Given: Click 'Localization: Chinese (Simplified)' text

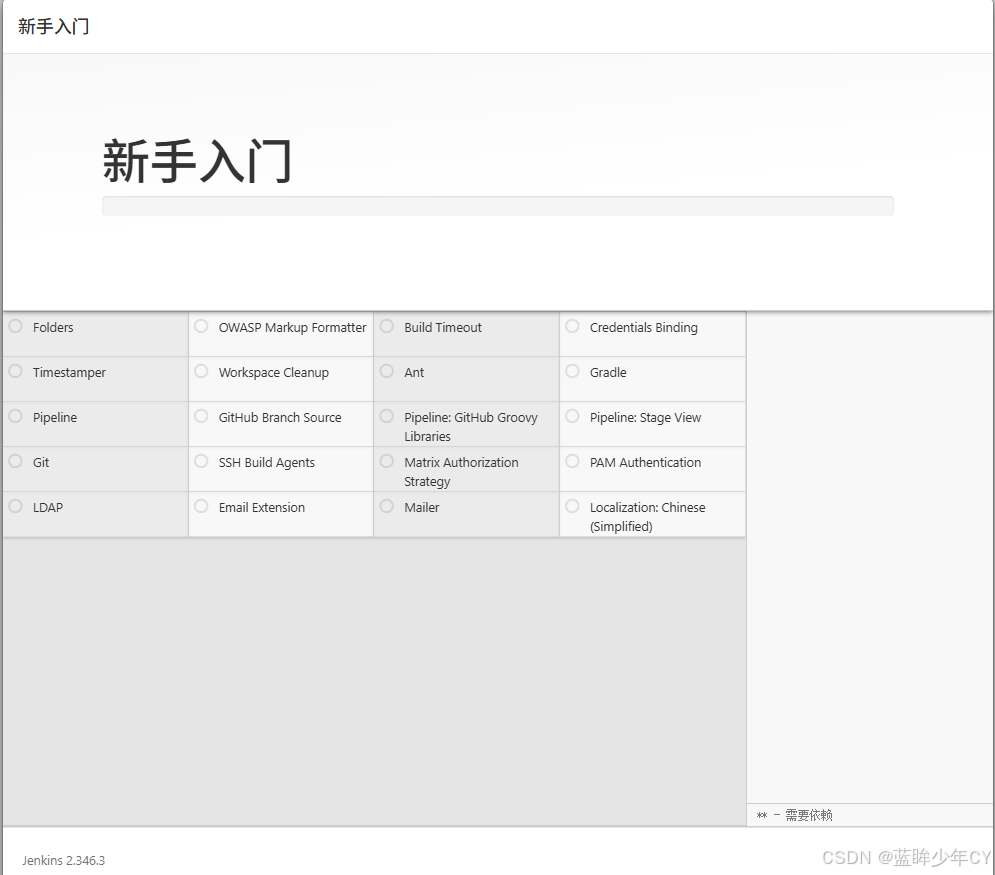Looking at the screenshot, I should 647,517.
